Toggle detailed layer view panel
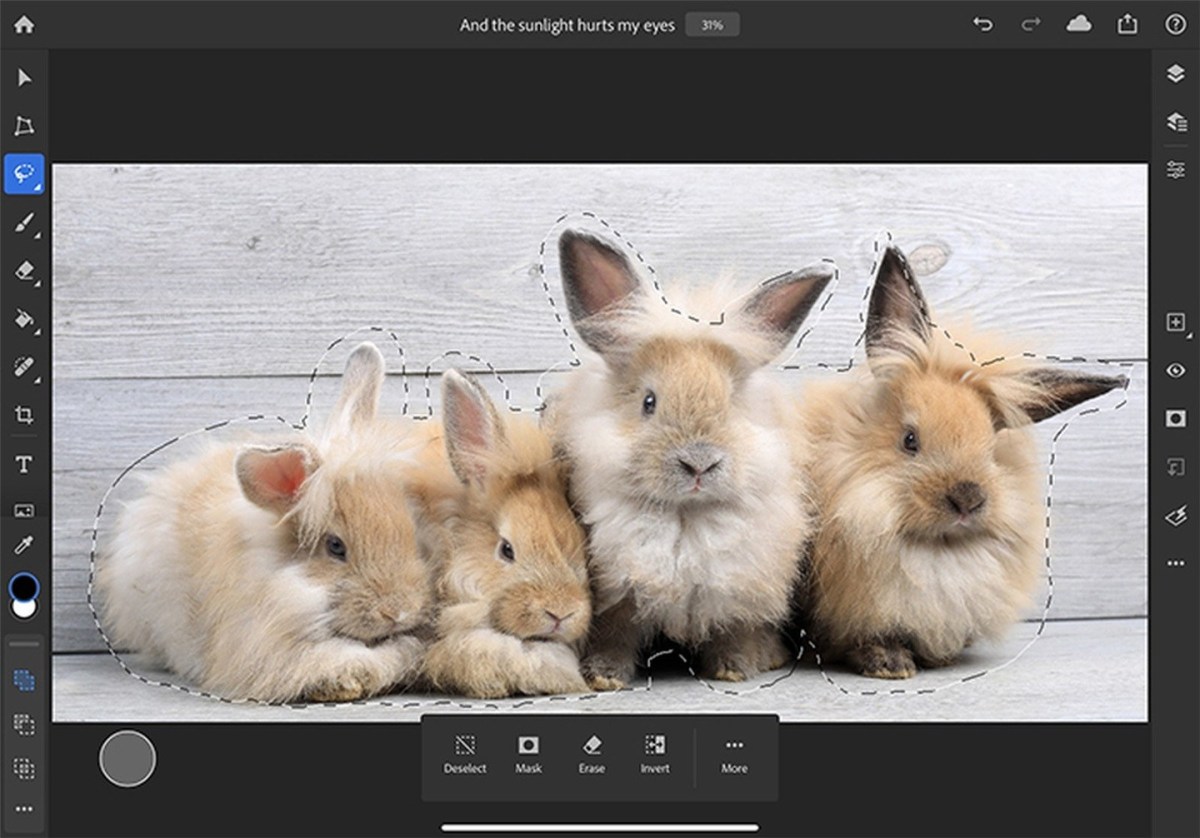Screen dimensions: 1200x838 point(1175,122)
